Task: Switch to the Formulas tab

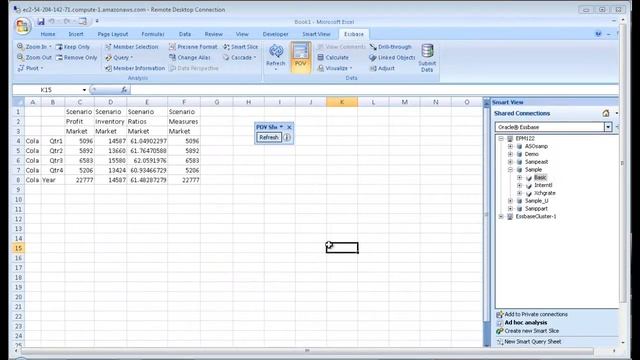Action: tap(153, 34)
